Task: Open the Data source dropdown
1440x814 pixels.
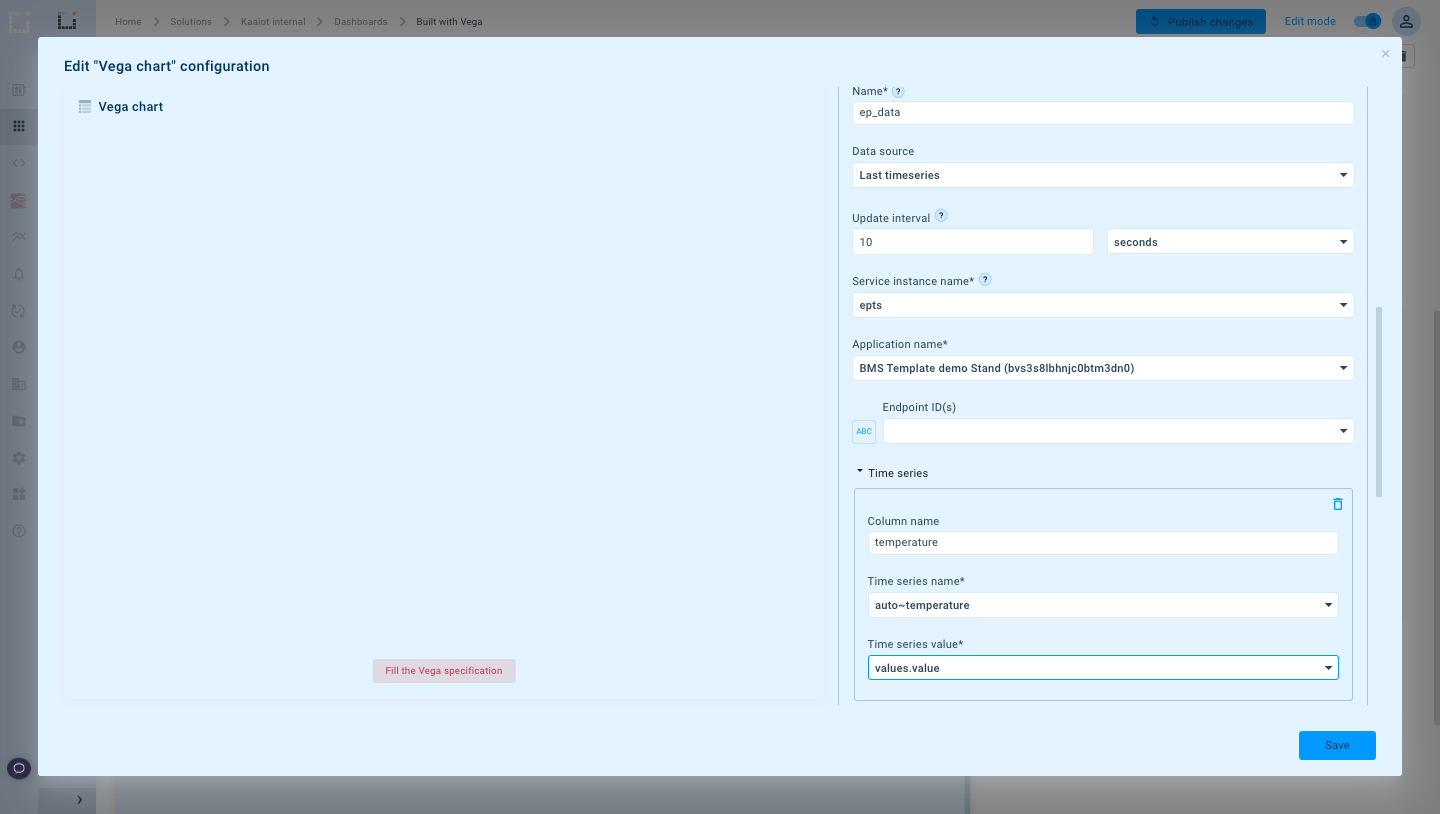Action: pos(1103,175)
